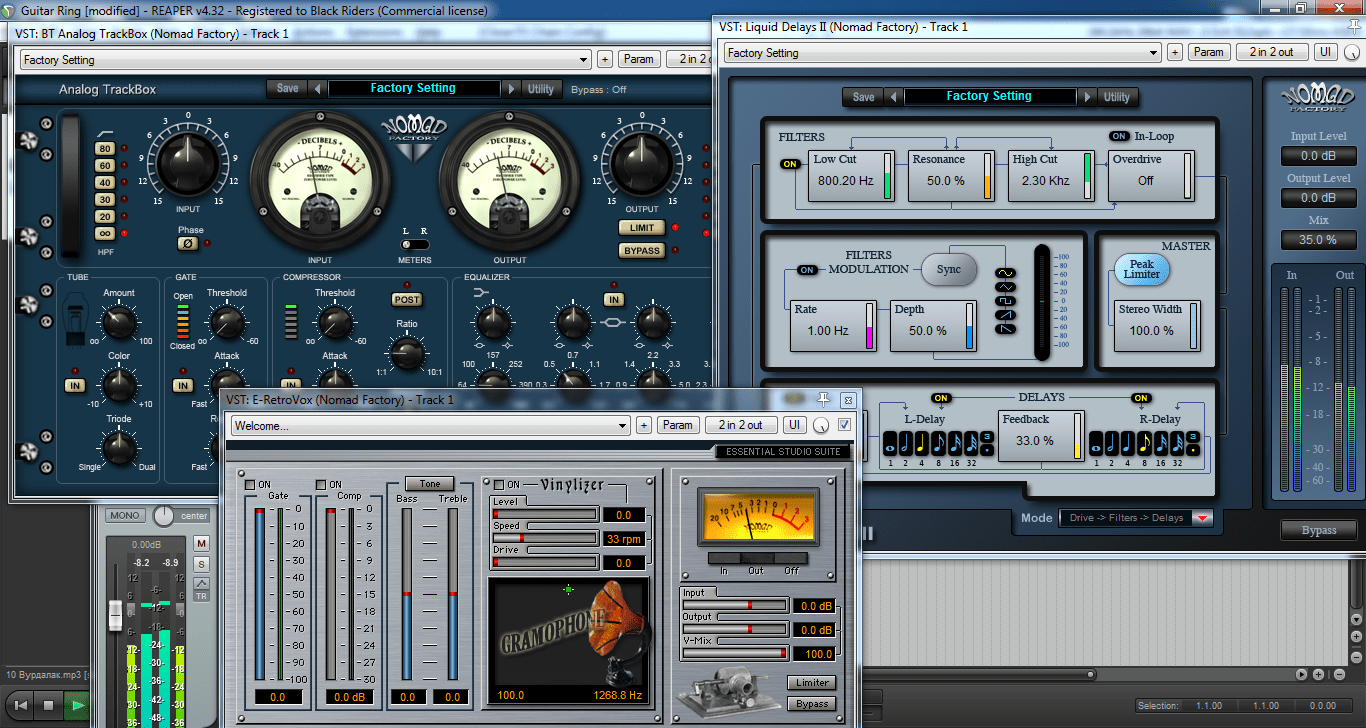Click the next preset arrow in Liquid Delays
The width and height of the screenshot is (1366, 728).
(x=1086, y=97)
